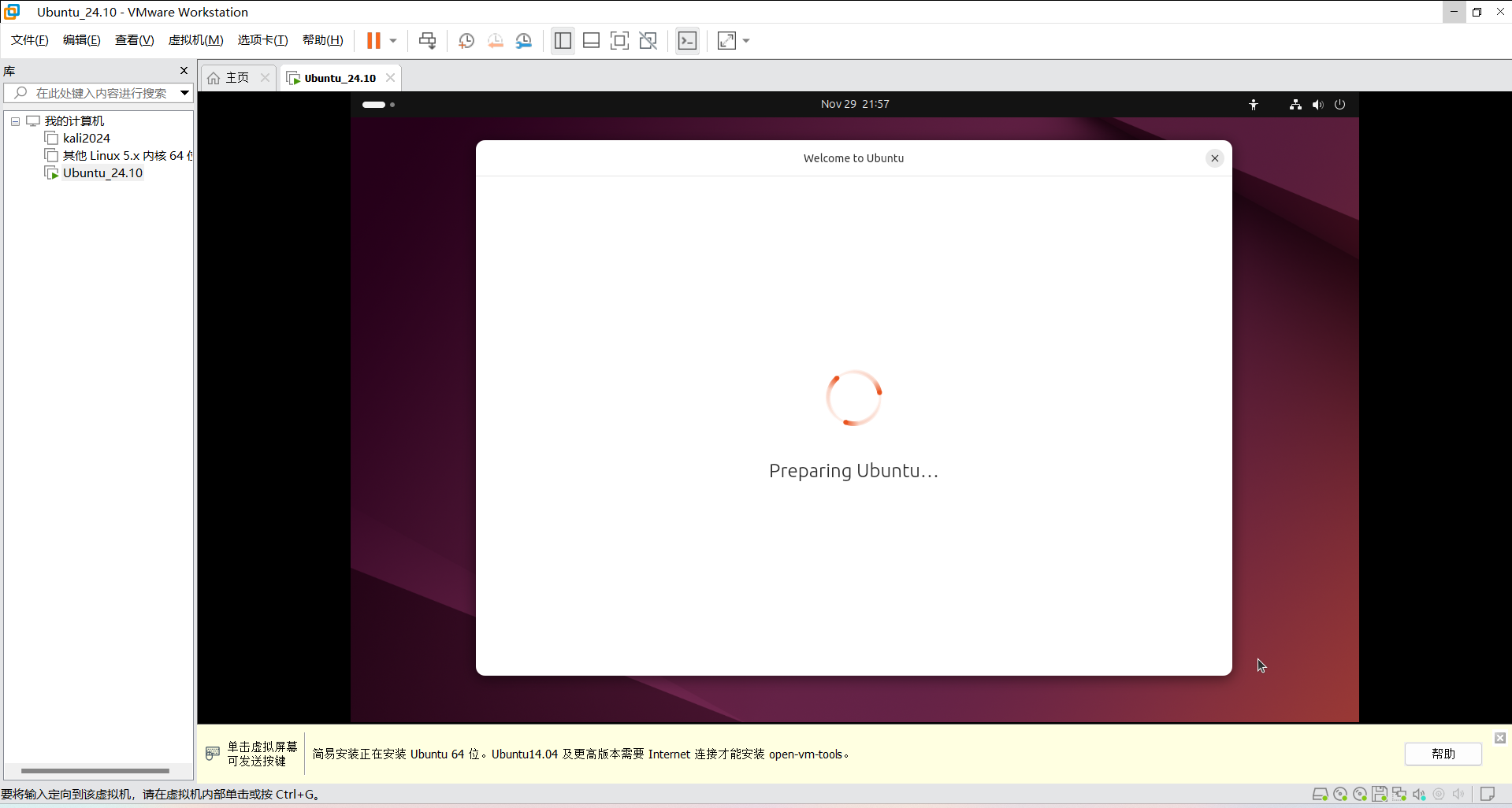Open the 文件(F) menu
Image resolution: width=1512 pixels, height=808 pixels.
coord(30,40)
